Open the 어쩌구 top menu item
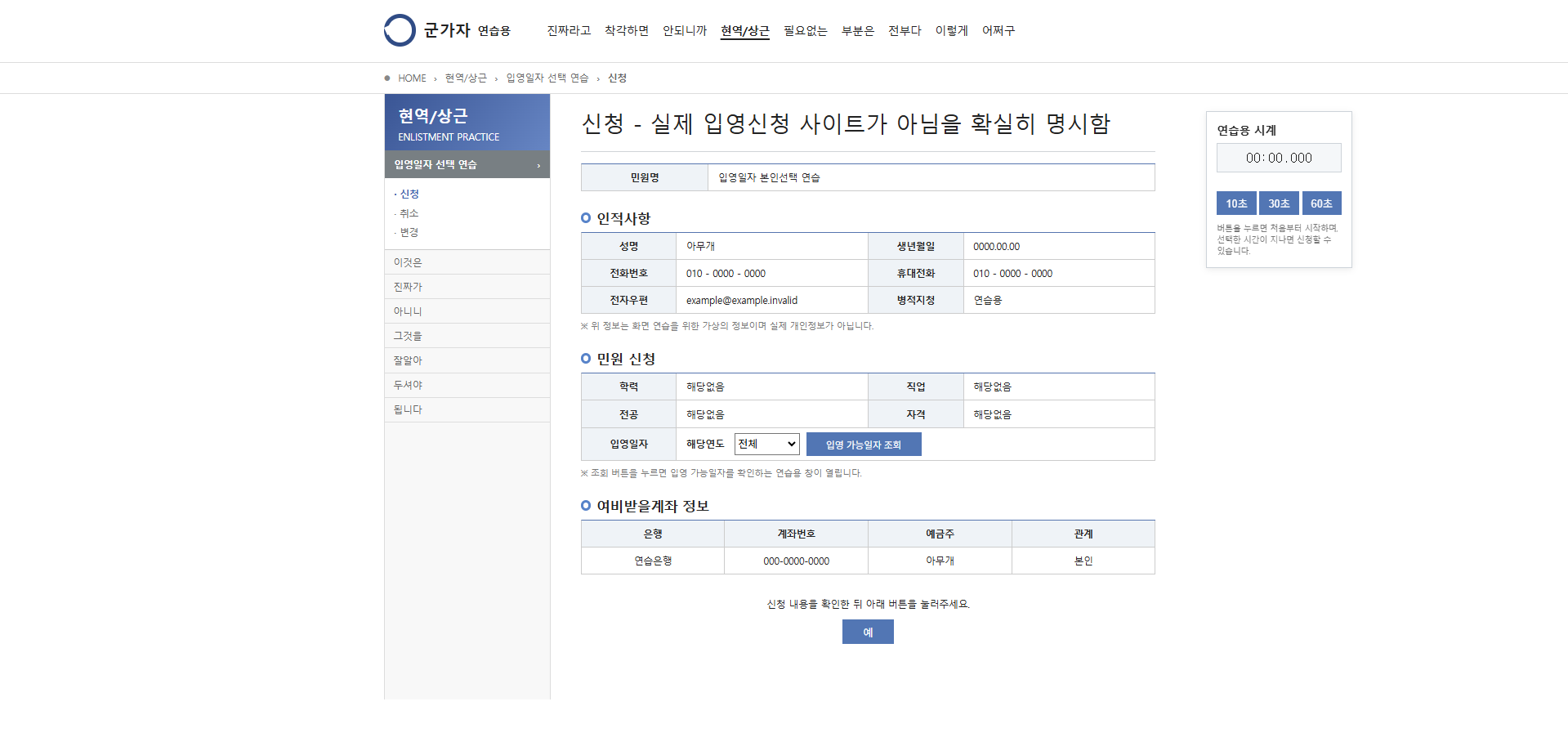The height and width of the screenshot is (733, 1568). pos(998,30)
